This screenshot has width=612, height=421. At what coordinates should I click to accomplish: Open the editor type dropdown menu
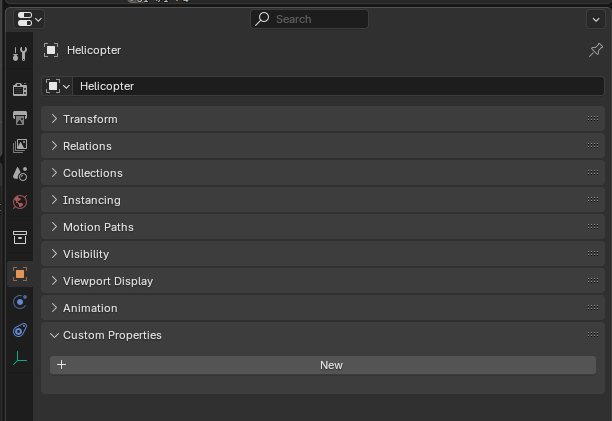[29, 19]
